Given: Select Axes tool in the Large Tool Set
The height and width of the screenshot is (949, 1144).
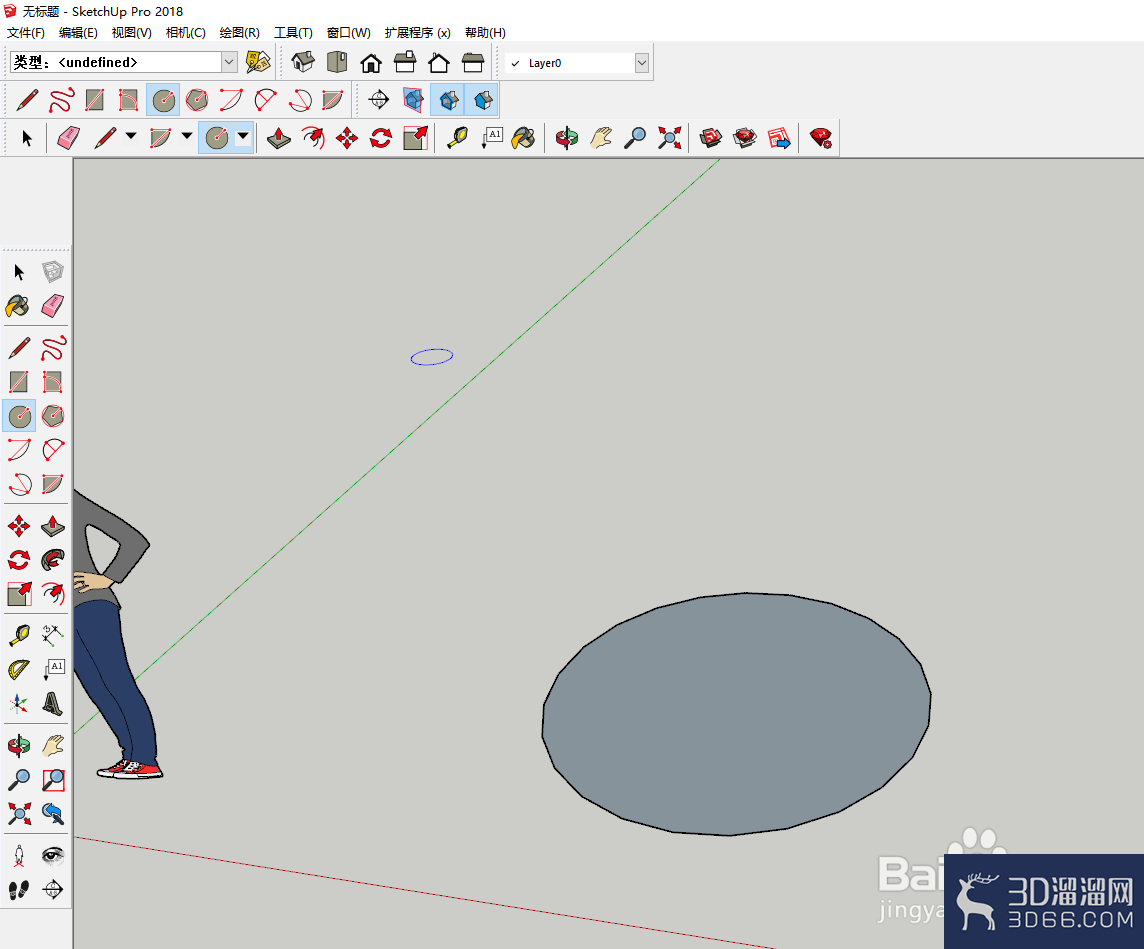Looking at the screenshot, I should pyautogui.click(x=18, y=703).
